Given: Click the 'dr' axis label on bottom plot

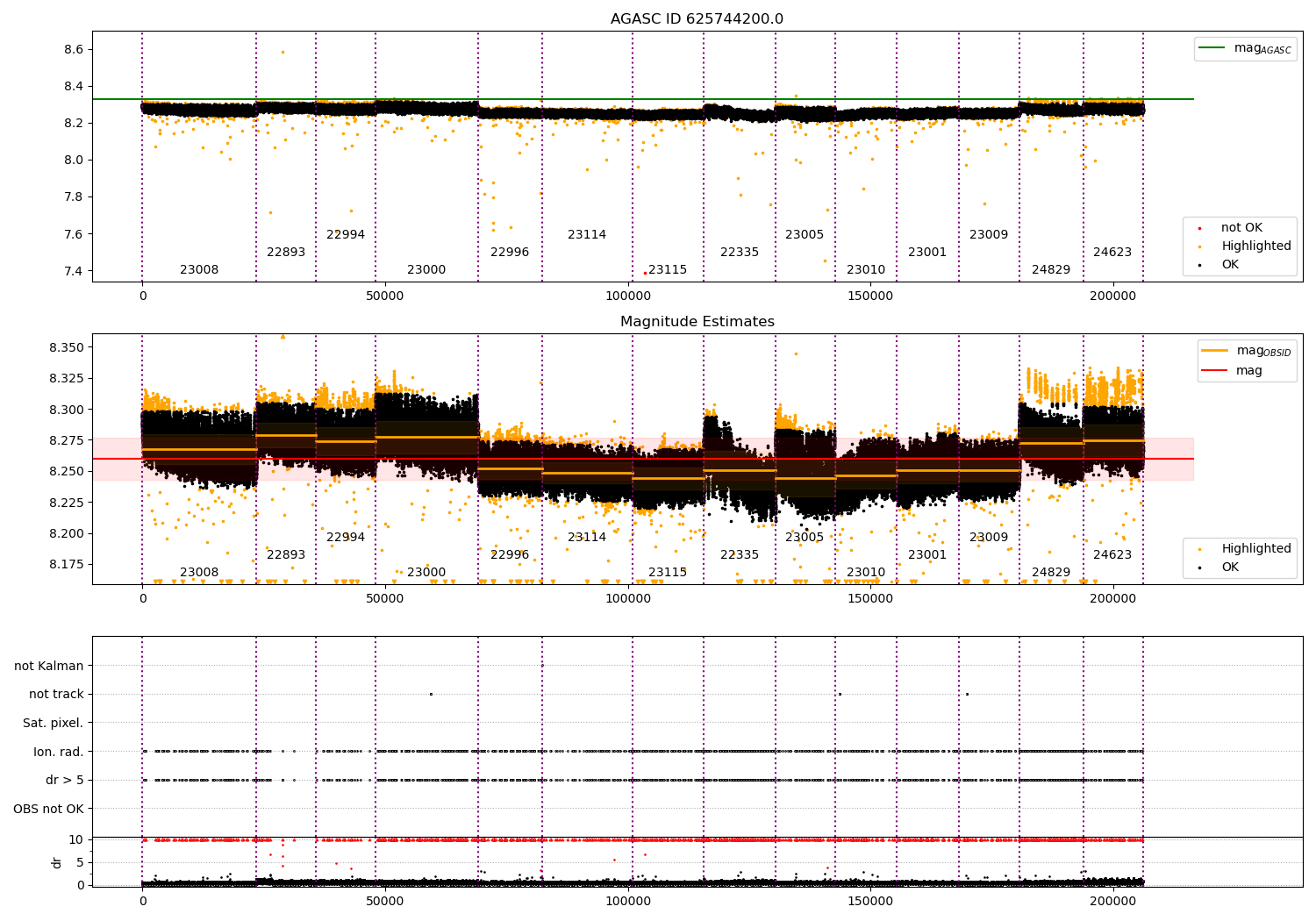Looking at the screenshot, I should pyautogui.click(x=57, y=862).
